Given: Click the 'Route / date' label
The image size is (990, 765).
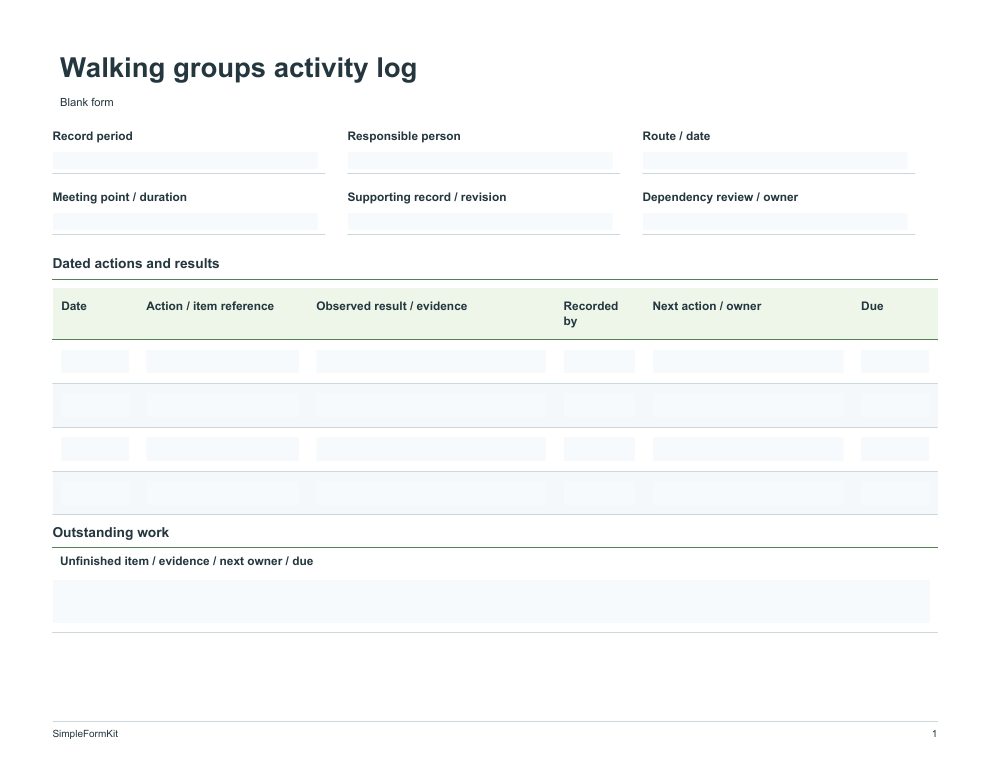Looking at the screenshot, I should click(x=676, y=136).
